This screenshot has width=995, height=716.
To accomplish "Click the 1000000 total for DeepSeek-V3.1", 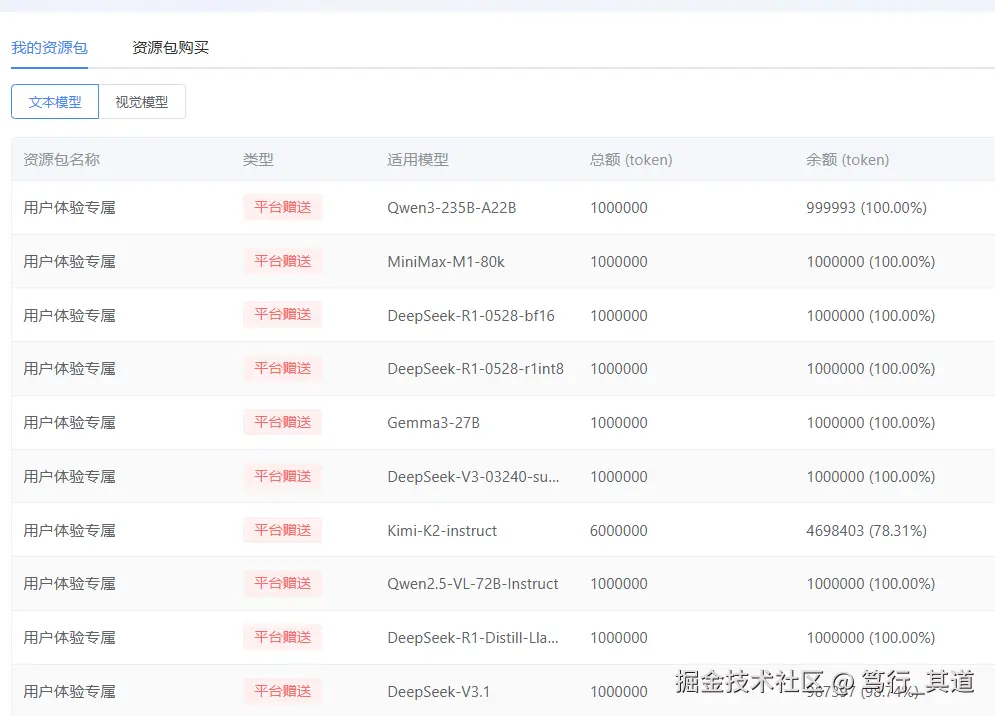I will (619, 692).
